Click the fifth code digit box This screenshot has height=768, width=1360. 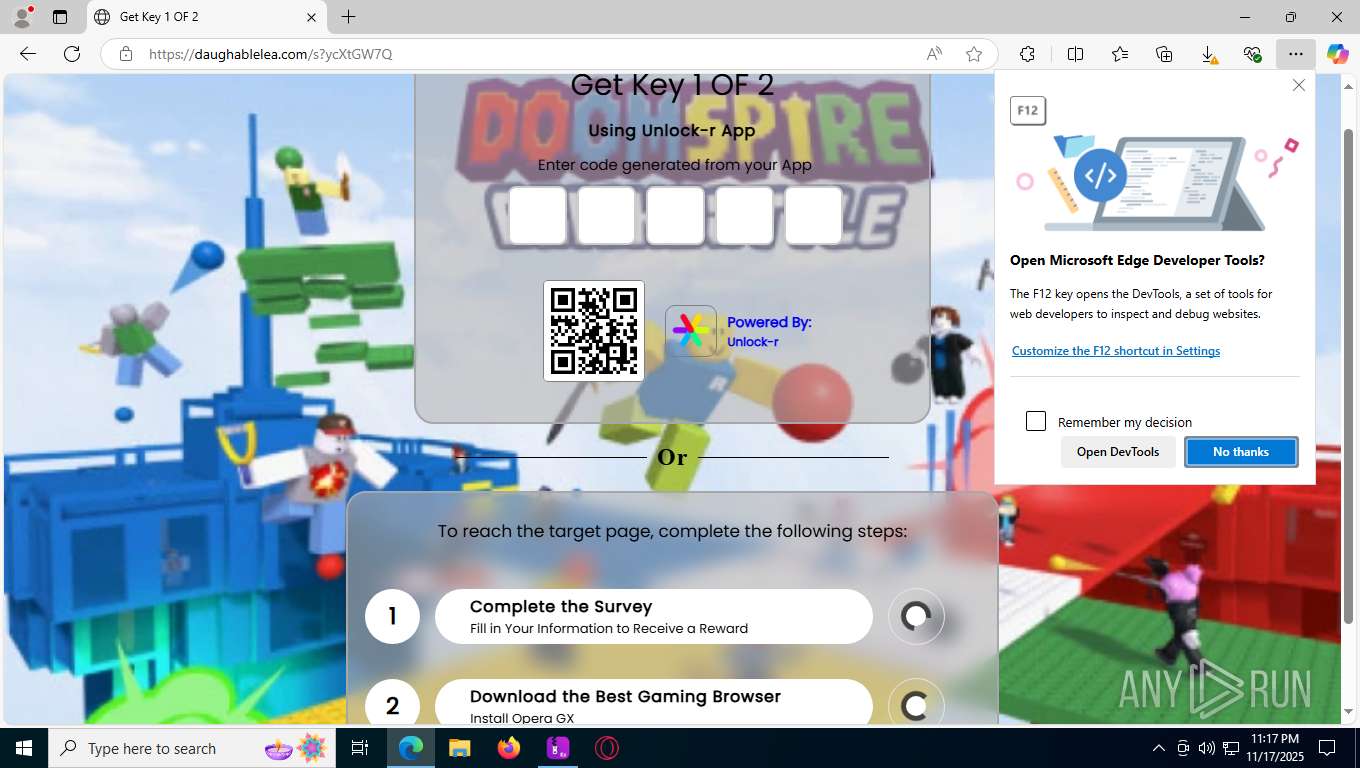pos(813,215)
